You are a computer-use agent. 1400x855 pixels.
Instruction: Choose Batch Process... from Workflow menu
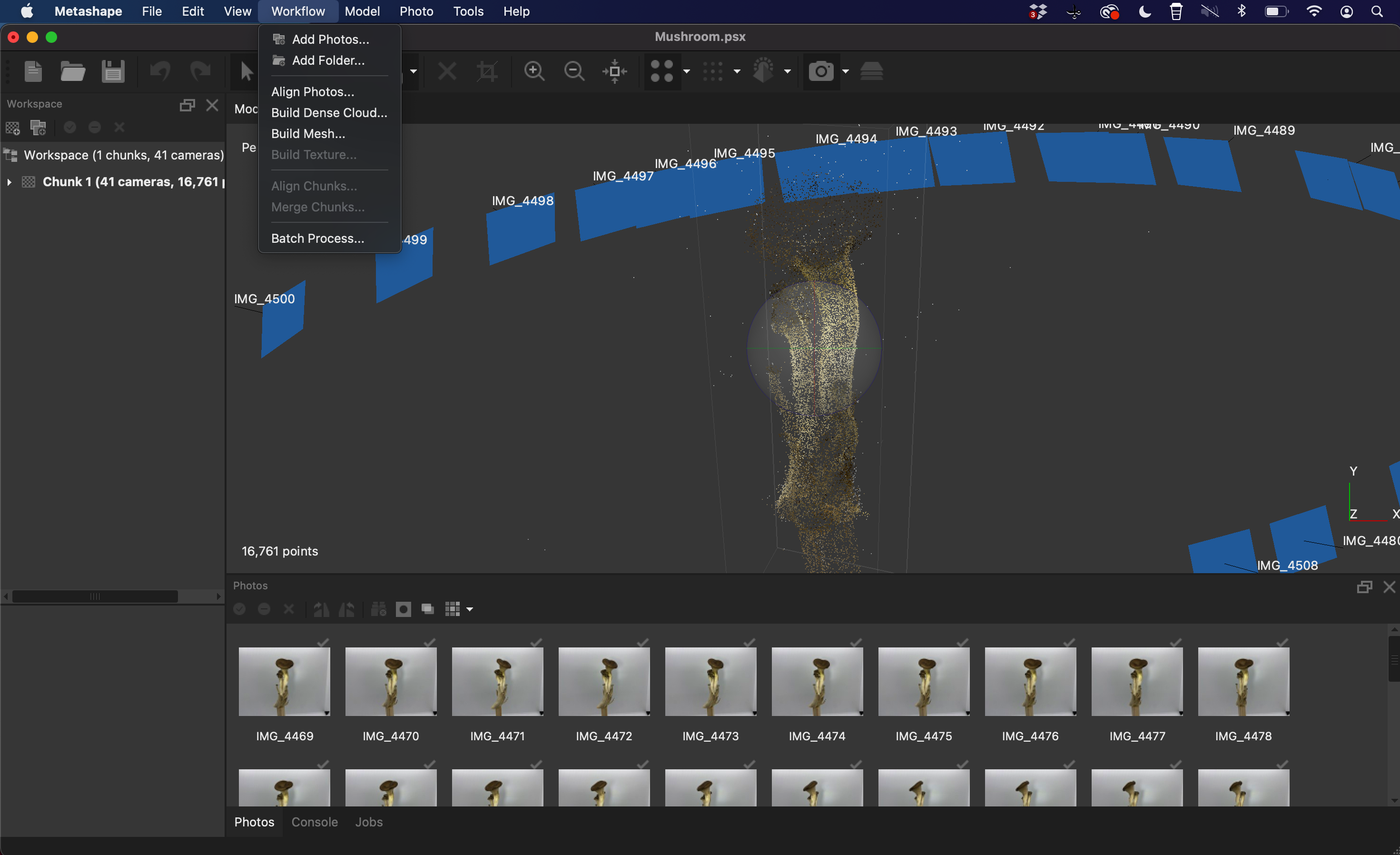(330, 238)
